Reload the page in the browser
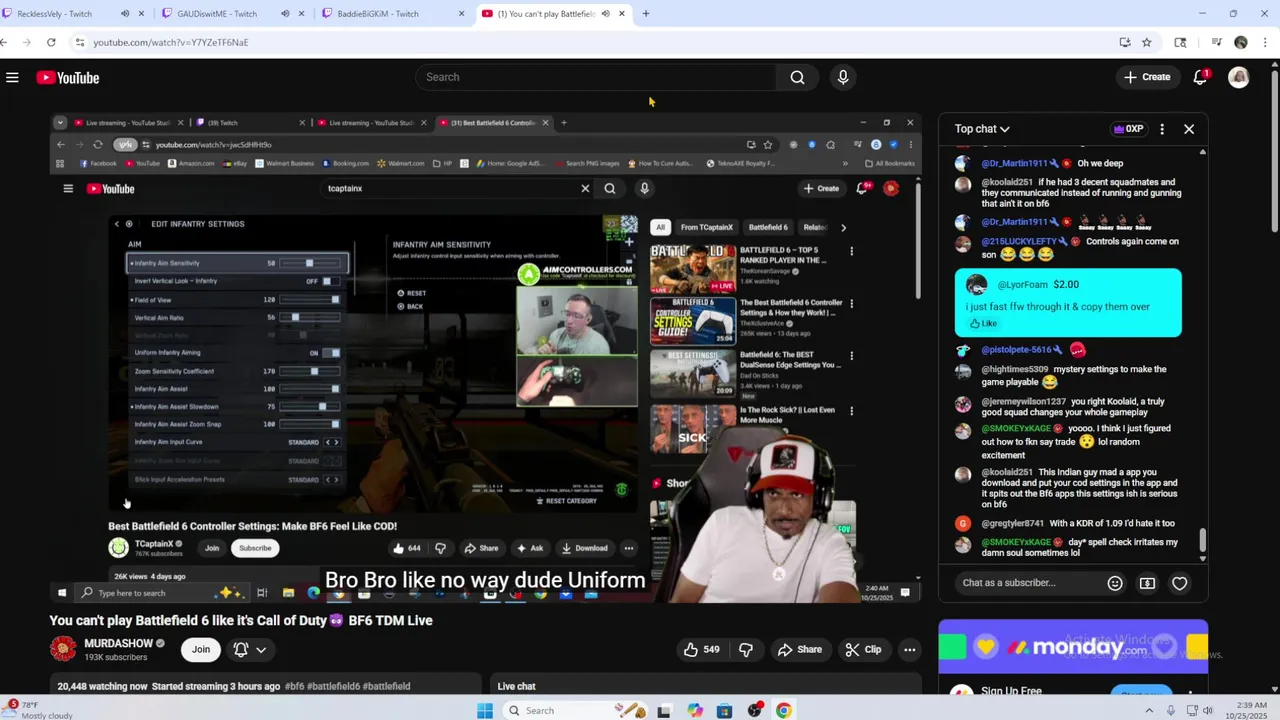This screenshot has width=1280, height=720. point(51,42)
